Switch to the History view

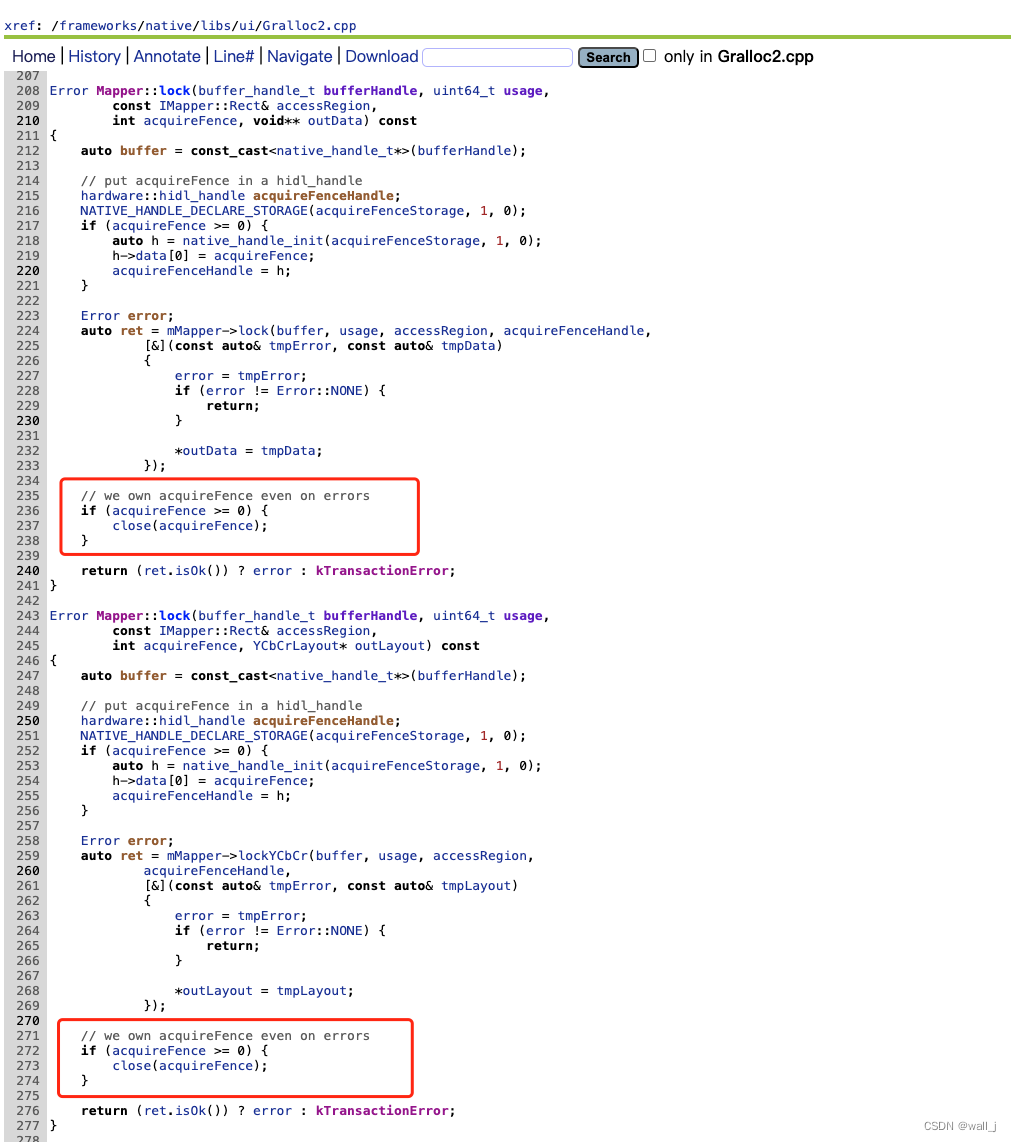point(94,57)
